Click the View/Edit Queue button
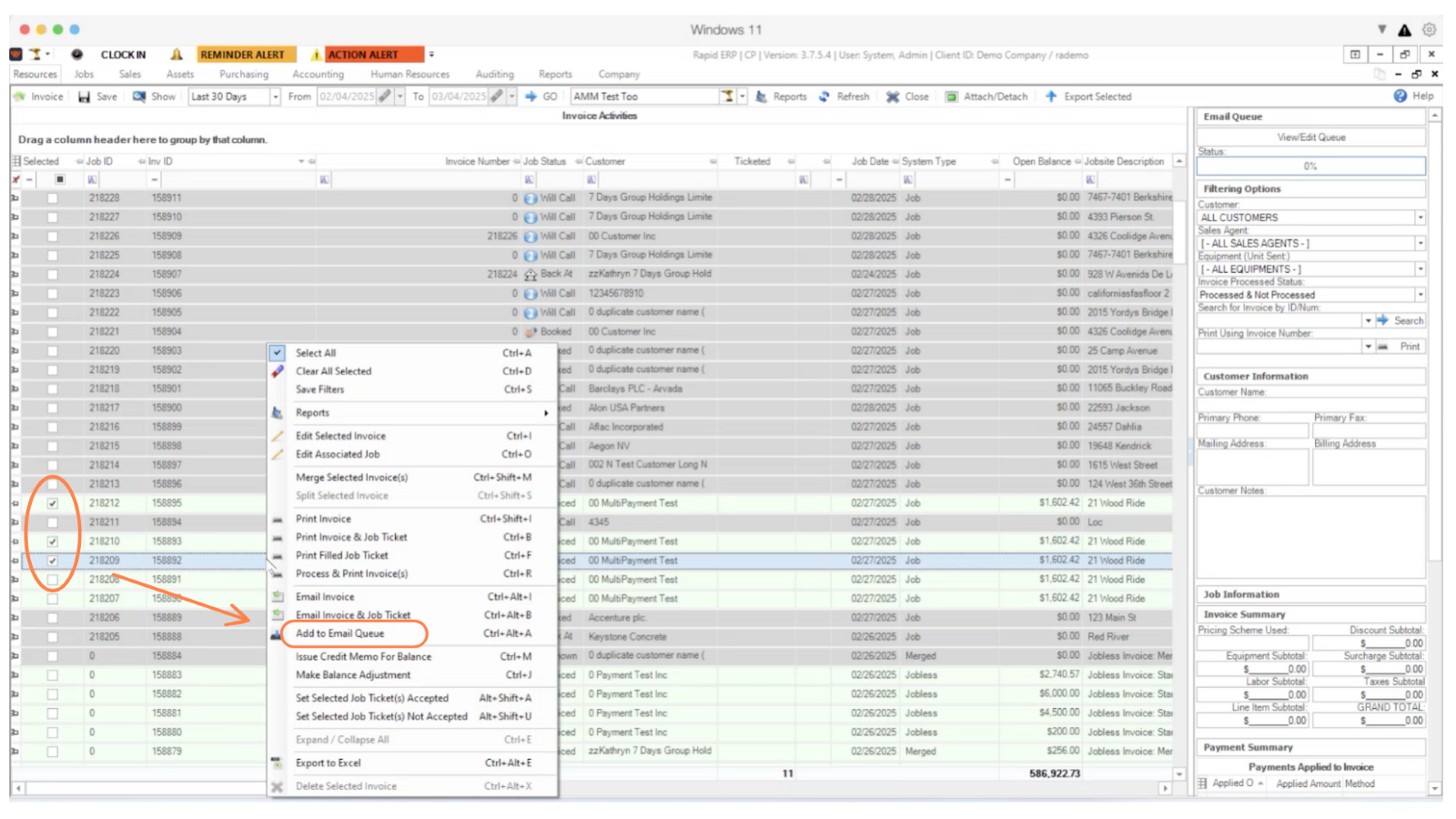1456x819 pixels. click(1310, 137)
